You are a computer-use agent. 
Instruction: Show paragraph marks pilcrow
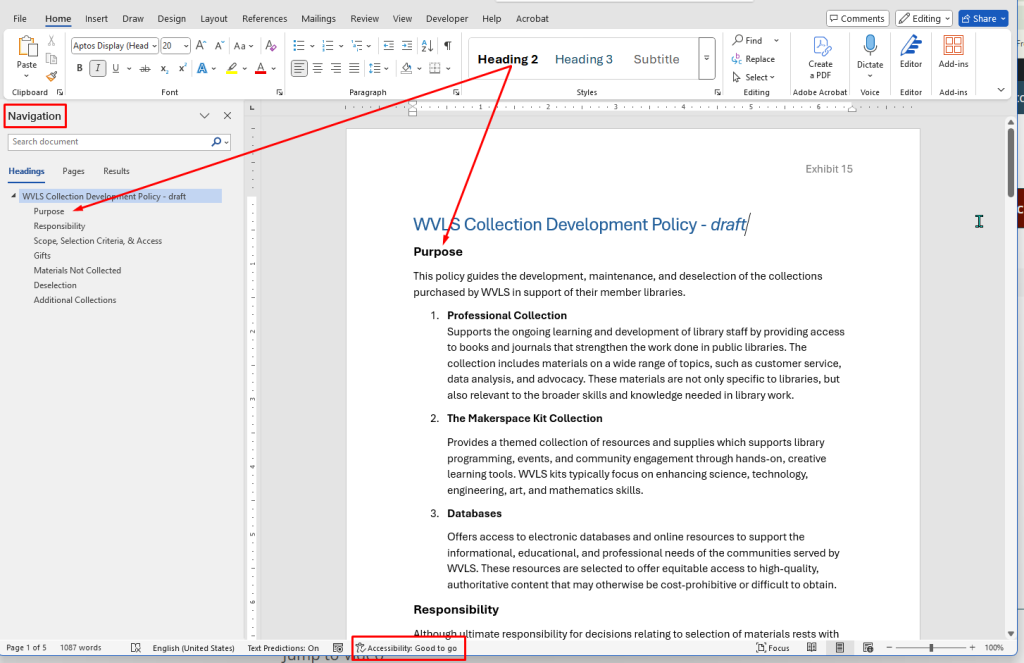[447, 46]
